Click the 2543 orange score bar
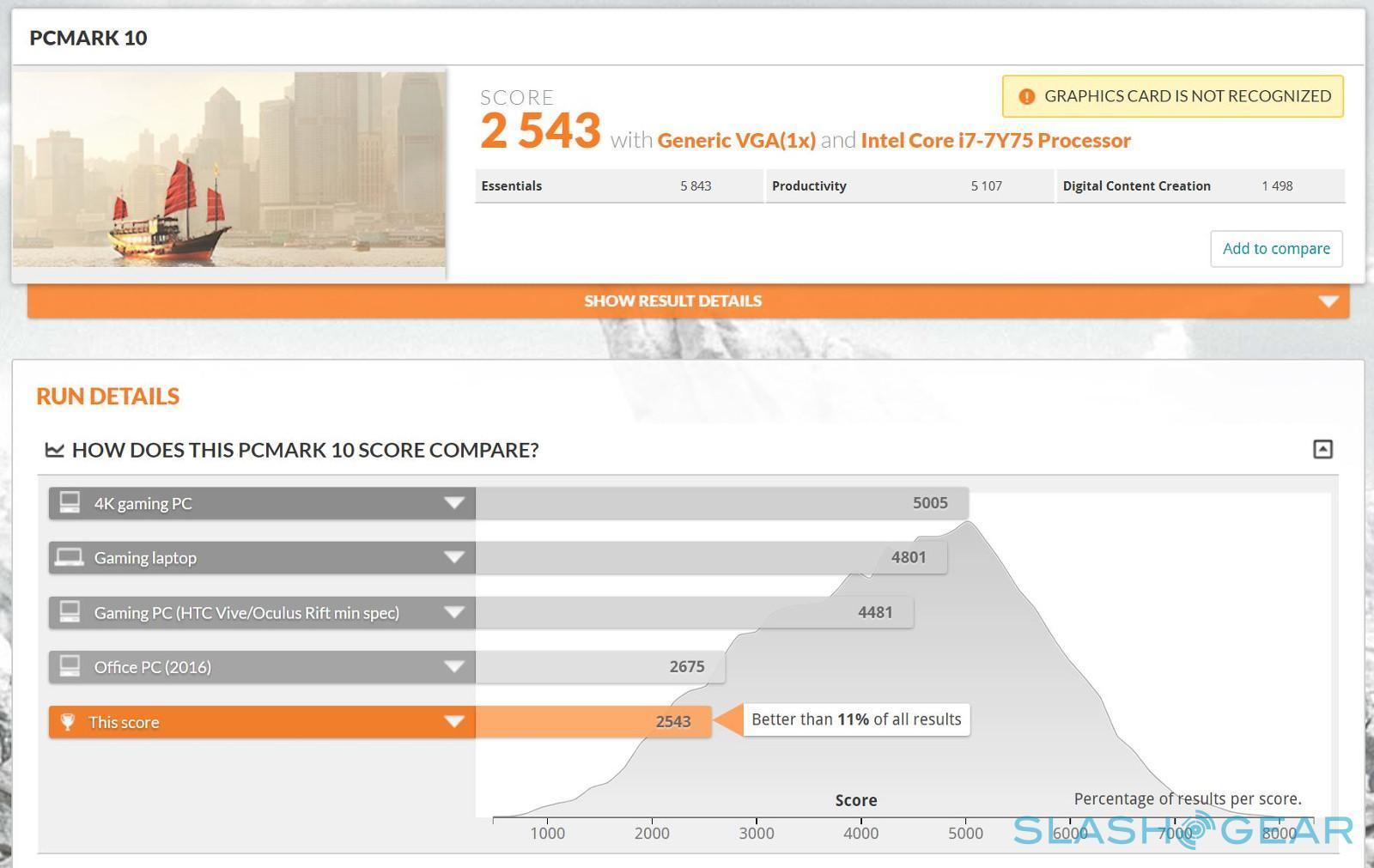Image resolution: width=1374 pixels, height=868 pixels. tap(593, 722)
